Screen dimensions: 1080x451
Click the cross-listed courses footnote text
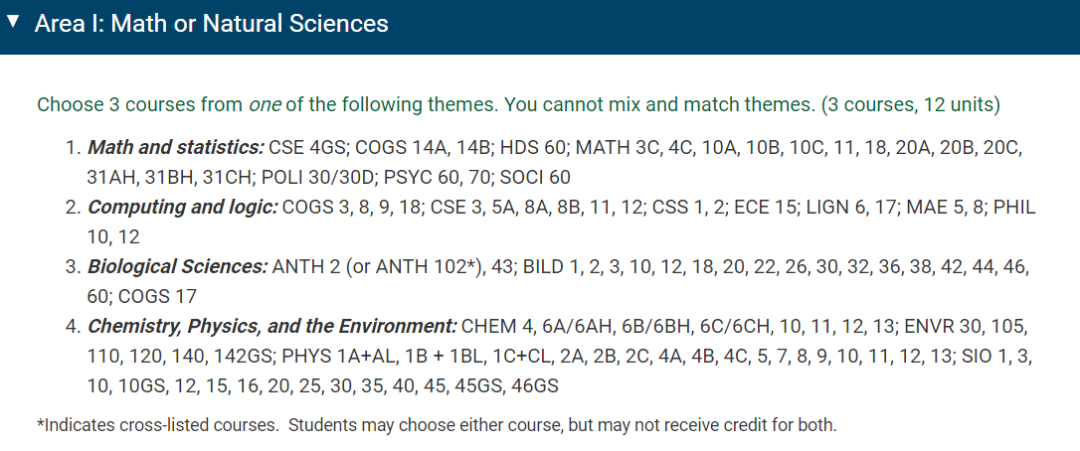pos(437,425)
